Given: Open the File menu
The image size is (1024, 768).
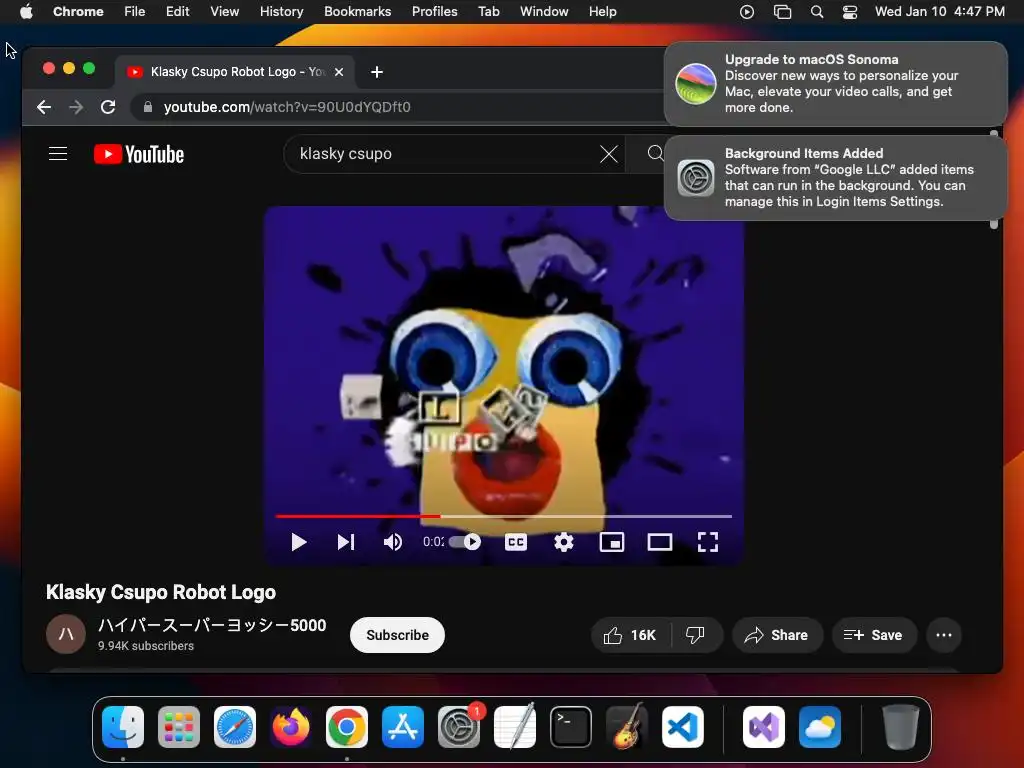Looking at the screenshot, I should (x=135, y=12).
